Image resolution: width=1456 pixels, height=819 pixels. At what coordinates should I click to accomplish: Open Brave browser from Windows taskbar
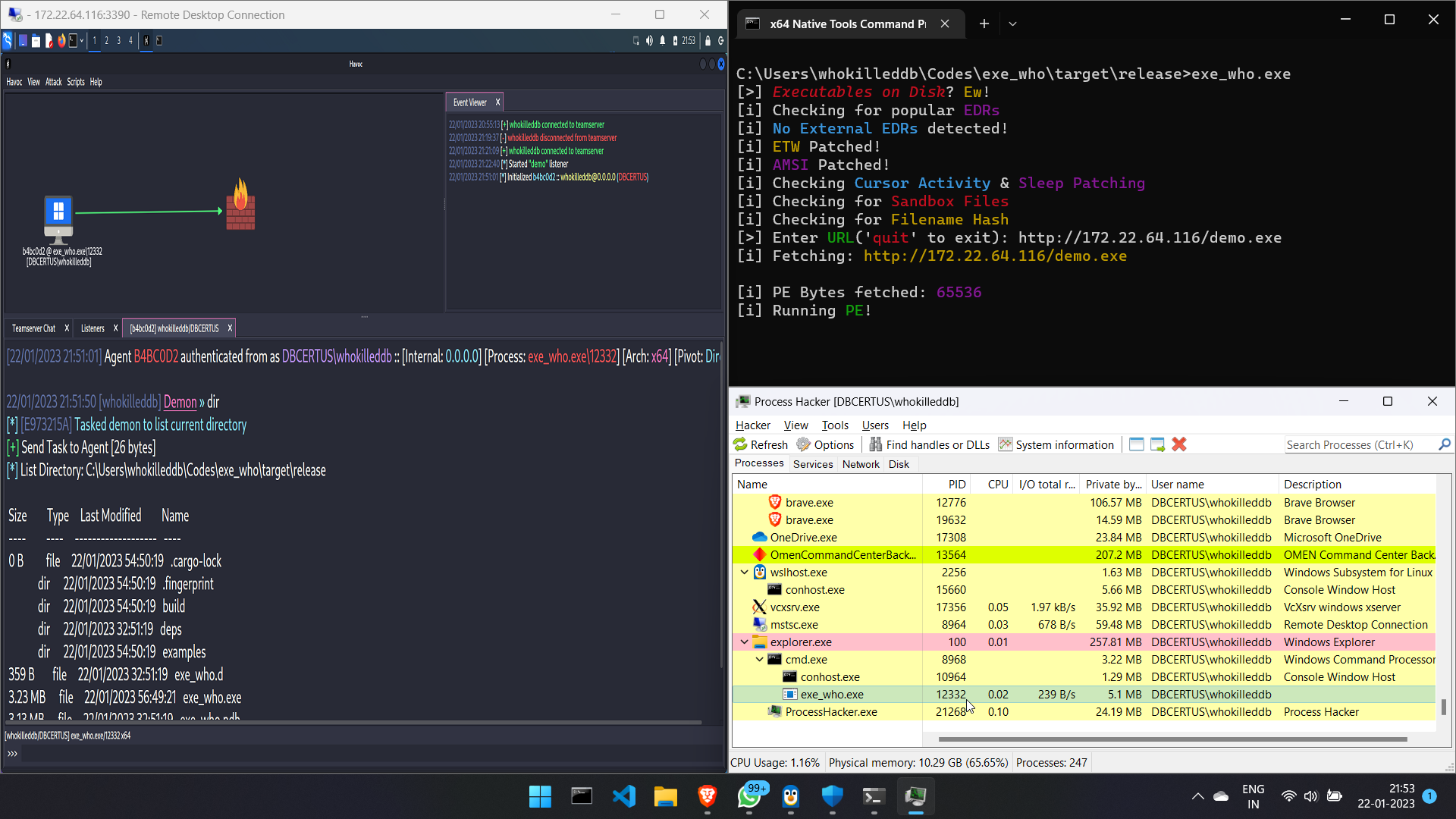coord(707,796)
